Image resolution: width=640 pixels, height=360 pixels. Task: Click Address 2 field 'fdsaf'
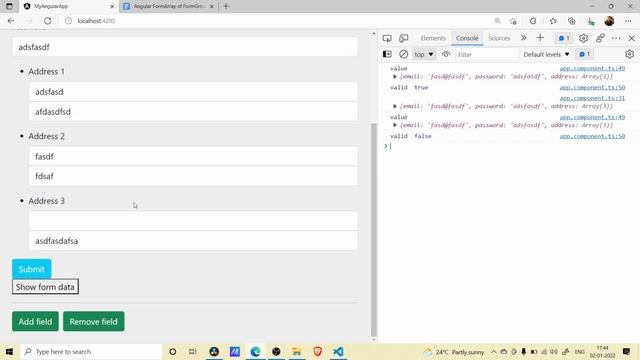[193, 176]
